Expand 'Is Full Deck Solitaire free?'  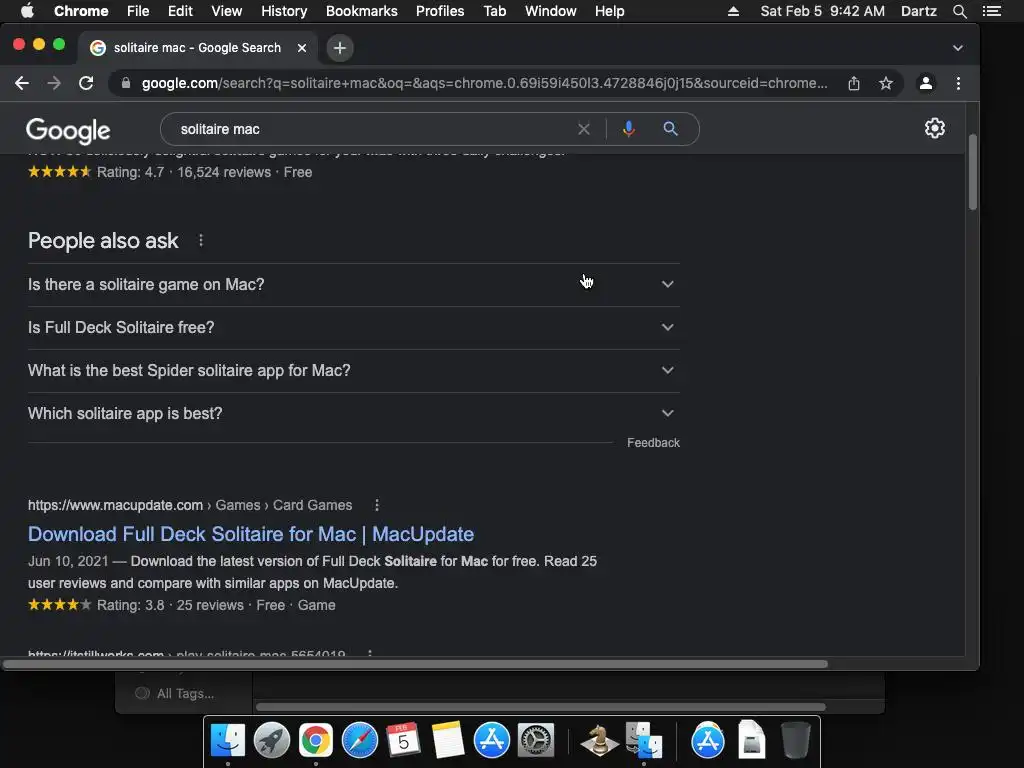coord(353,328)
